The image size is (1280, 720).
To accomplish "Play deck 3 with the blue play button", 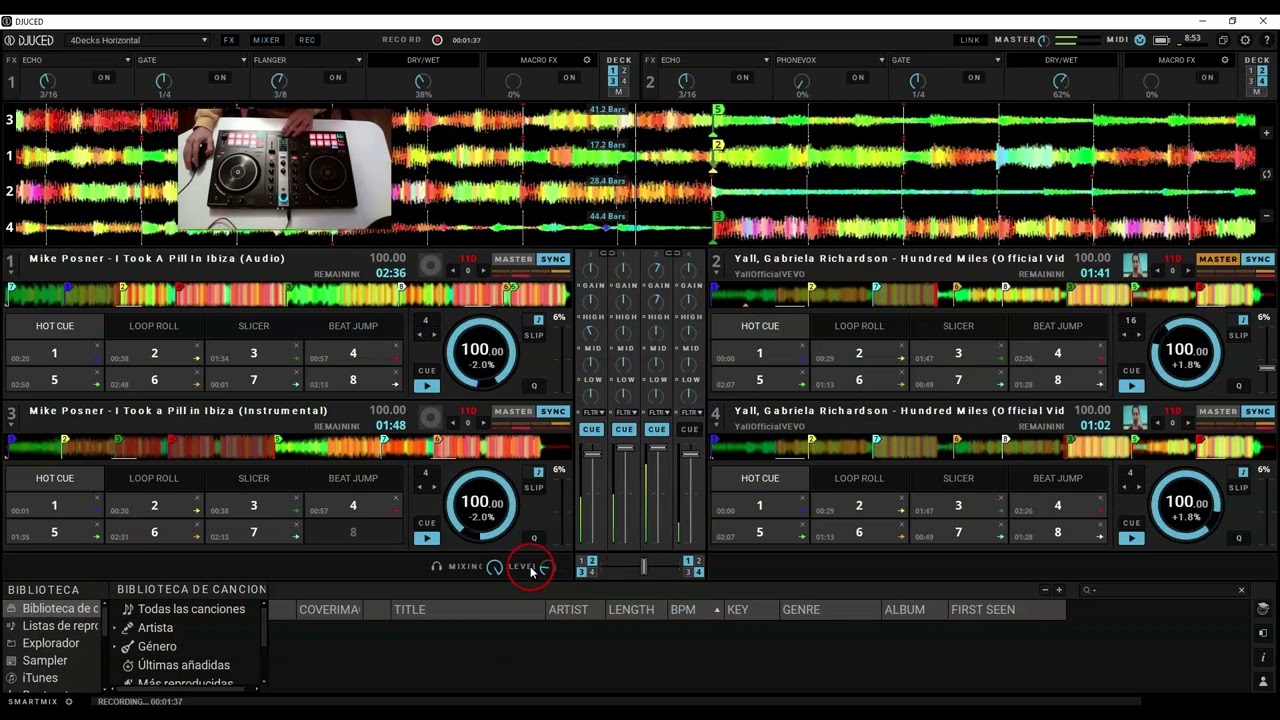I will coord(427,538).
